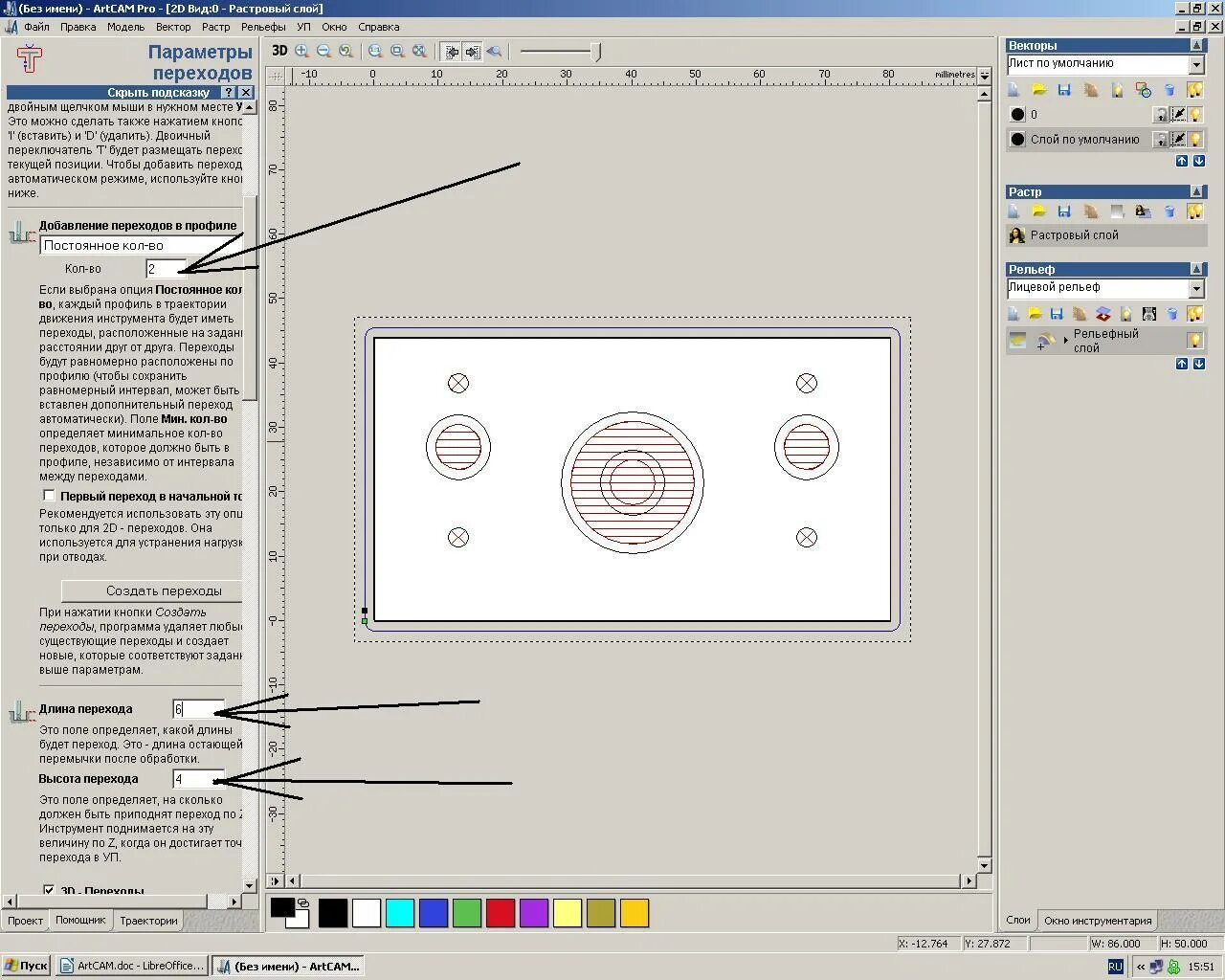Click the Создать переходы button
This screenshot has height=980, width=1225.
pyautogui.click(x=151, y=590)
